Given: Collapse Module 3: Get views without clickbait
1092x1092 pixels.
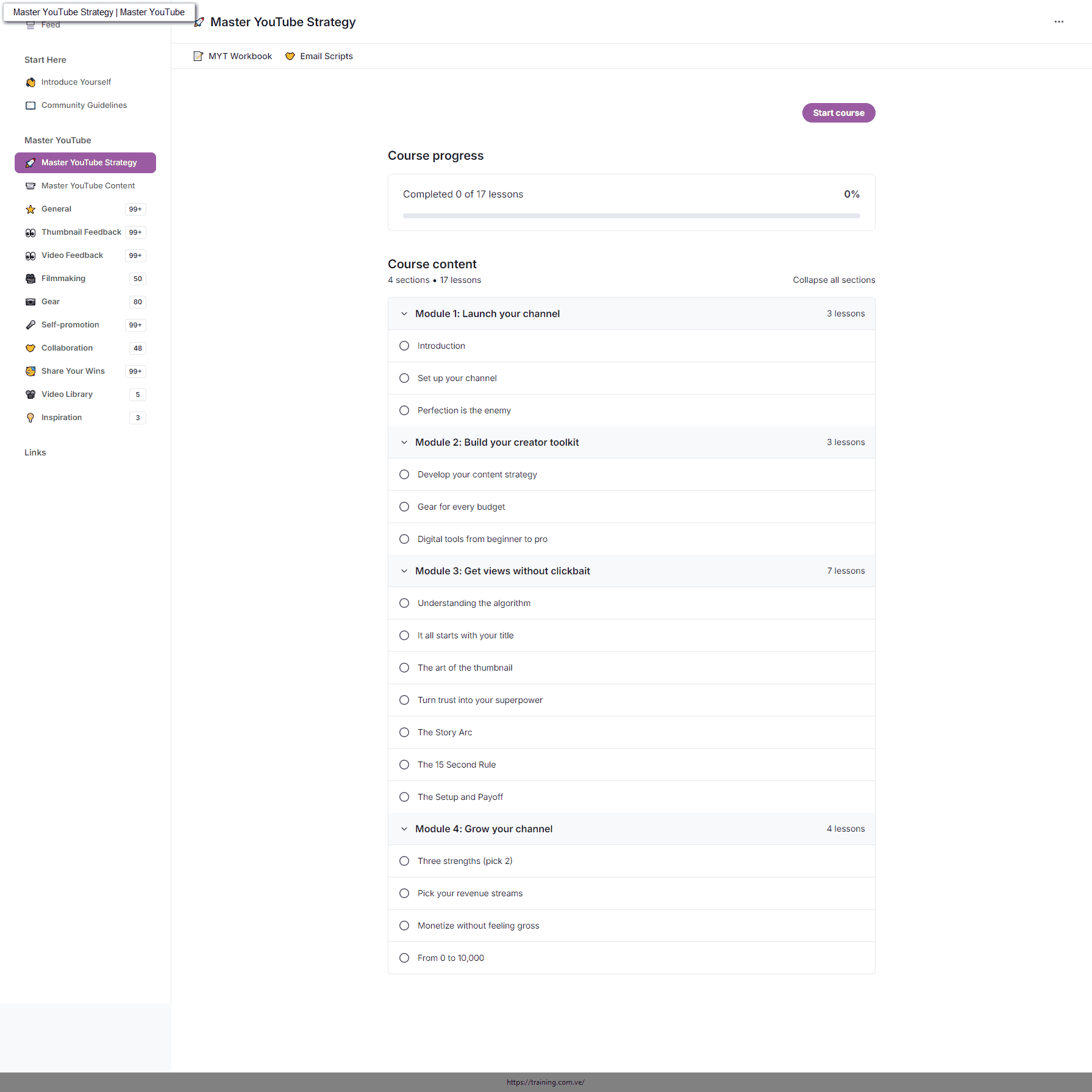Looking at the screenshot, I should tap(404, 571).
